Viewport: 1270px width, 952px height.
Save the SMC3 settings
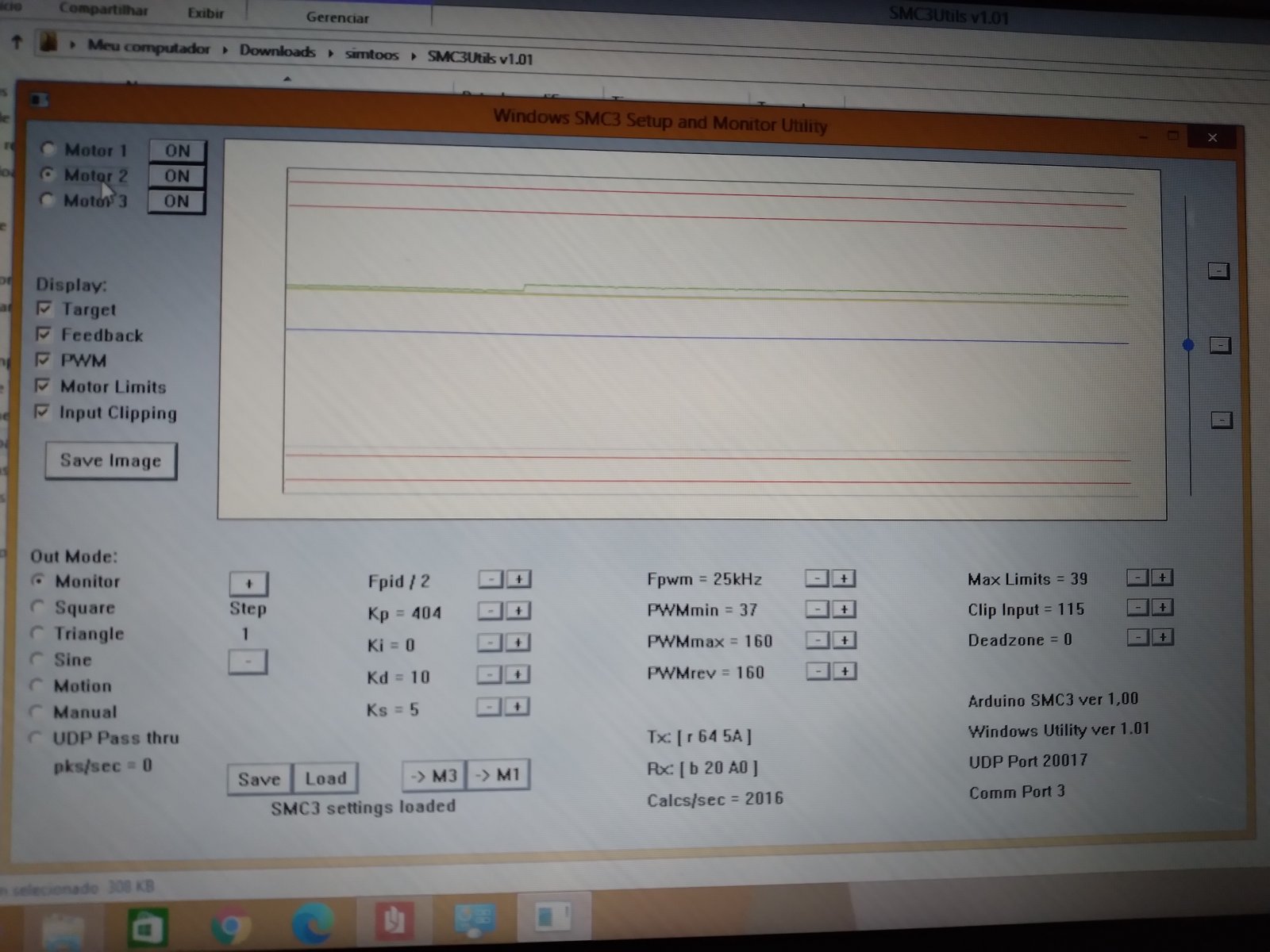point(260,779)
